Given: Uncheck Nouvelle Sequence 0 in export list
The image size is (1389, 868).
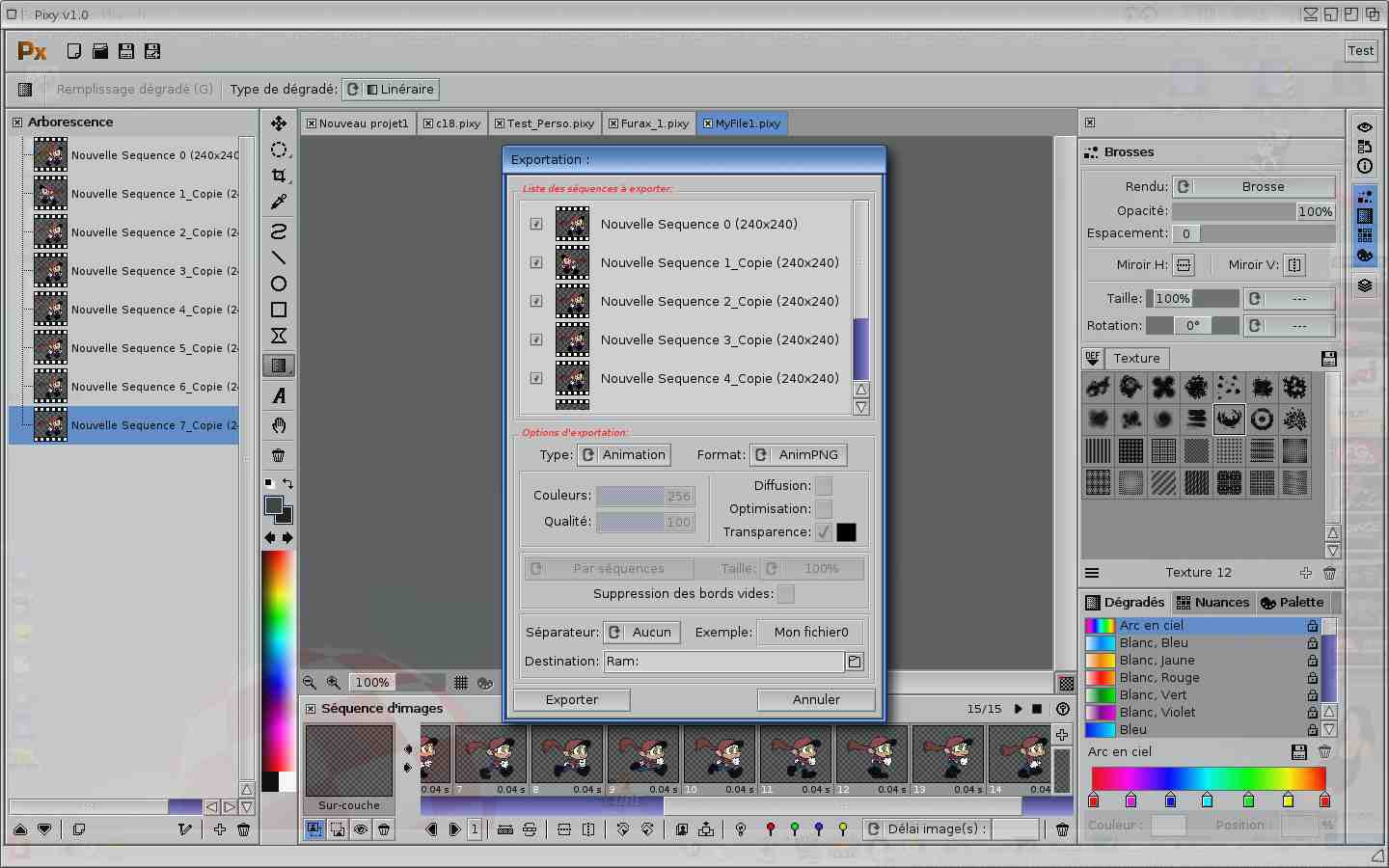Looking at the screenshot, I should pyautogui.click(x=536, y=224).
